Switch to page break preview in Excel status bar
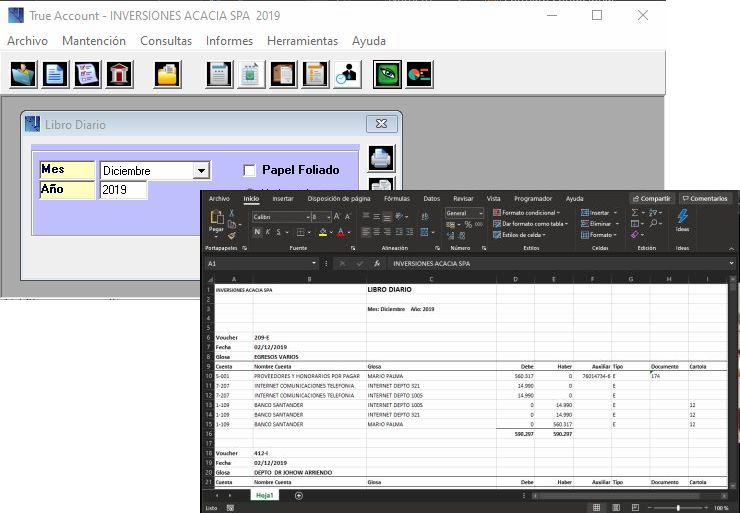Image resolution: width=740 pixels, height=513 pixels. point(635,507)
